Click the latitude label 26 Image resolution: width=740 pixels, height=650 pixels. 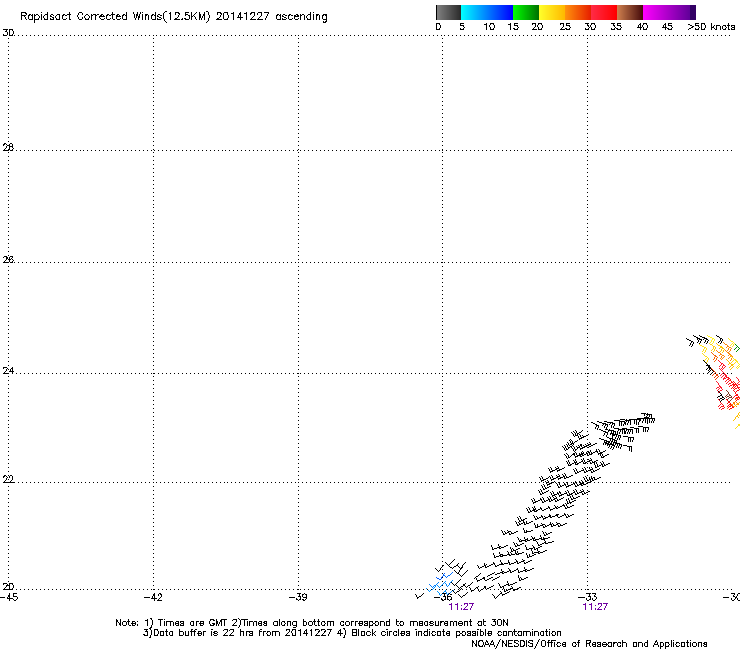8,259
